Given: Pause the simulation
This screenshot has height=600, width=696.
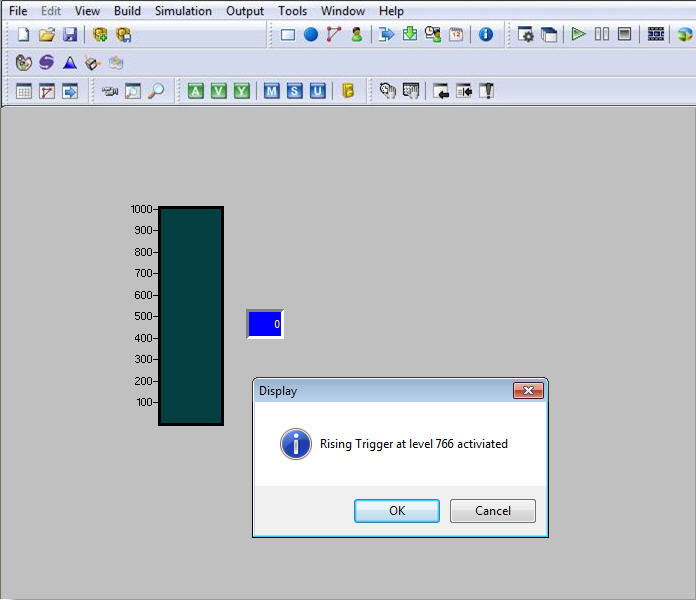Looking at the screenshot, I should [x=601, y=35].
